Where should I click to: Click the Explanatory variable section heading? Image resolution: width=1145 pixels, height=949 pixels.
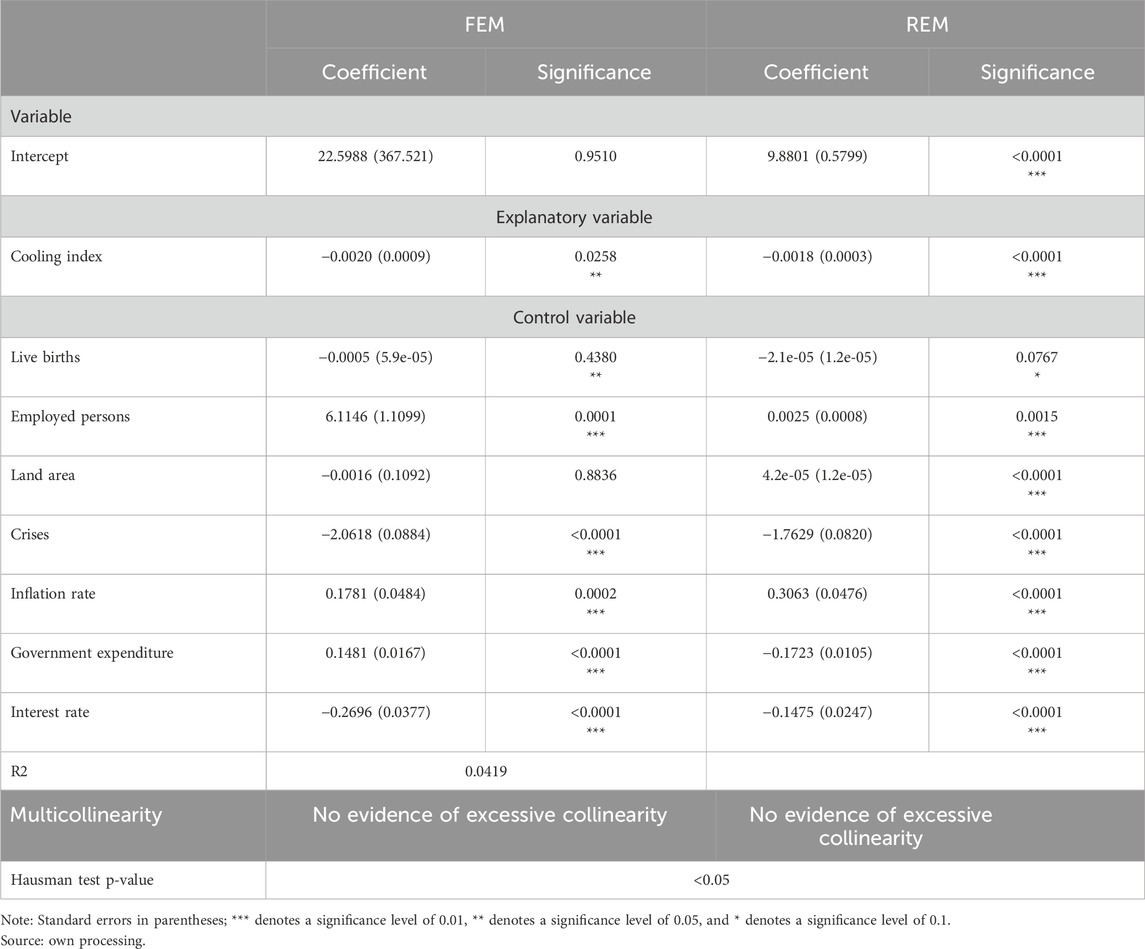point(574,218)
